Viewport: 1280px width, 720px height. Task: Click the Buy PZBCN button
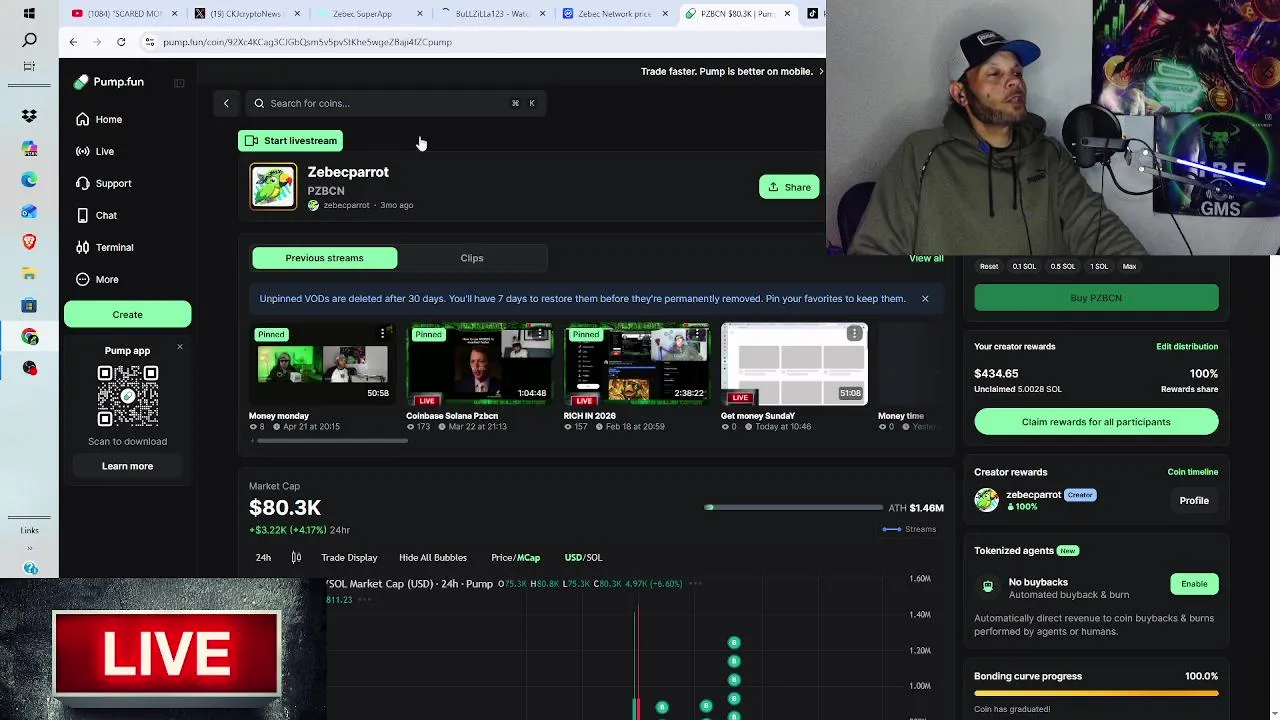tap(1096, 298)
